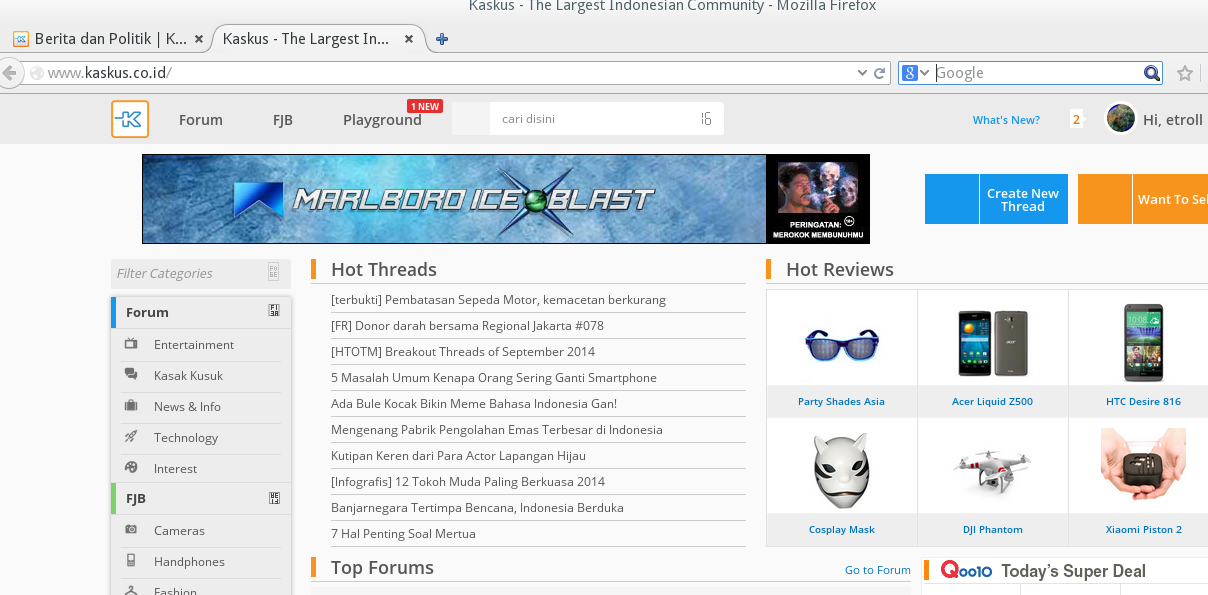Open 7 Hal Penting Soal Mertua thread
The width and height of the screenshot is (1208, 595).
[x=403, y=533]
